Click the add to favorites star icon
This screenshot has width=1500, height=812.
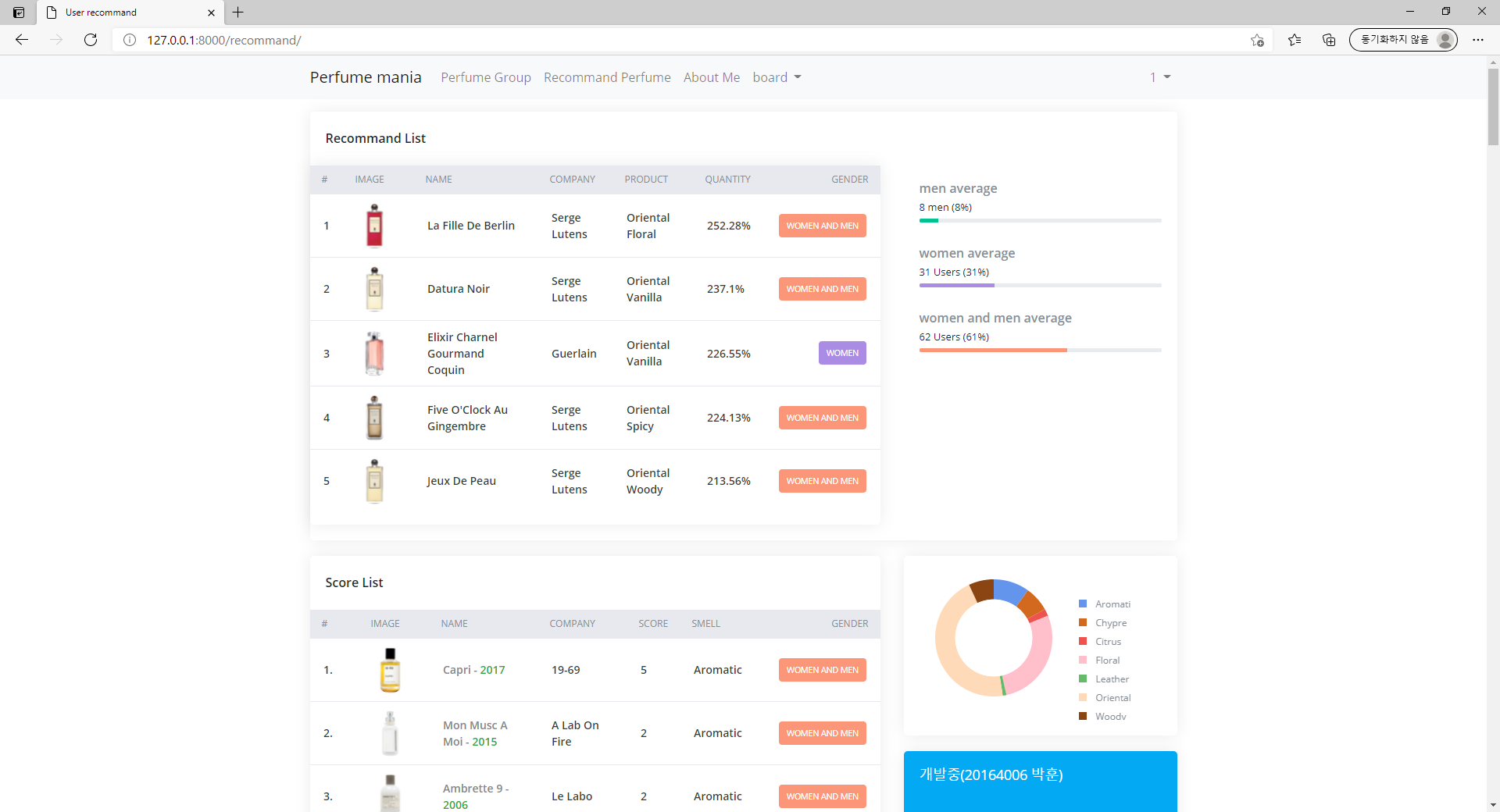pyautogui.click(x=1257, y=40)
